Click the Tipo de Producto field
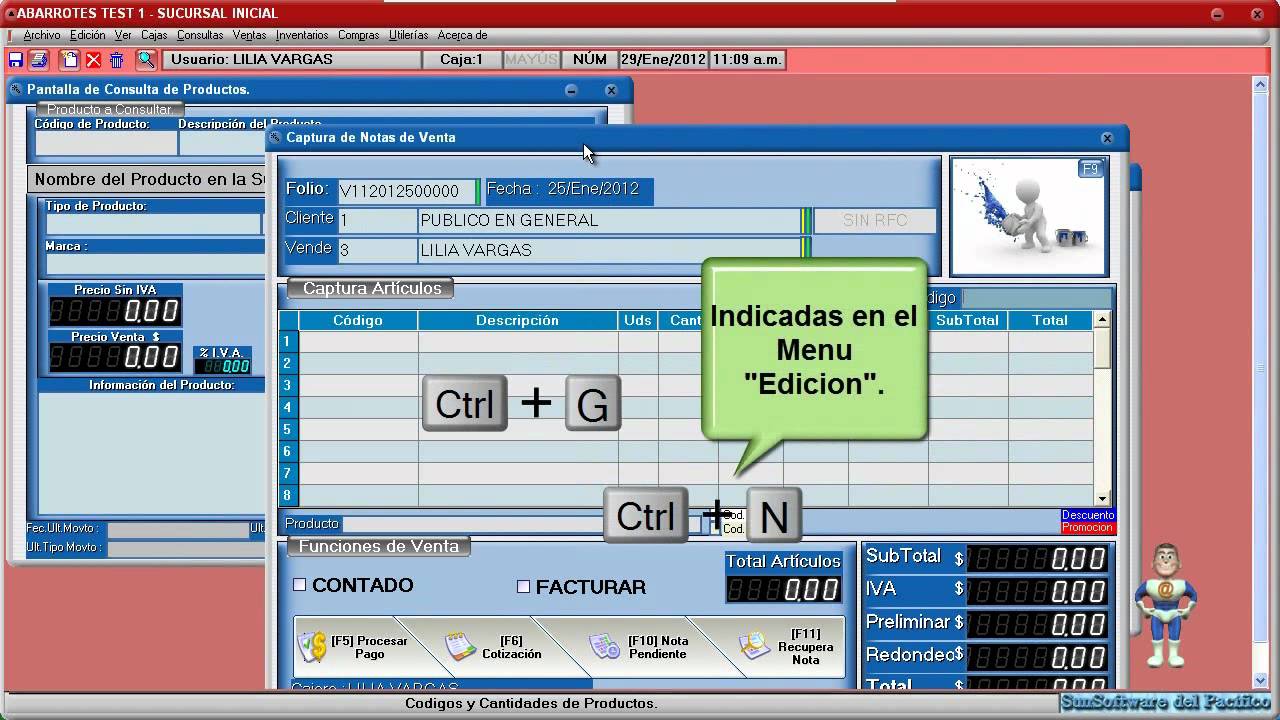 tap(152, 224)
